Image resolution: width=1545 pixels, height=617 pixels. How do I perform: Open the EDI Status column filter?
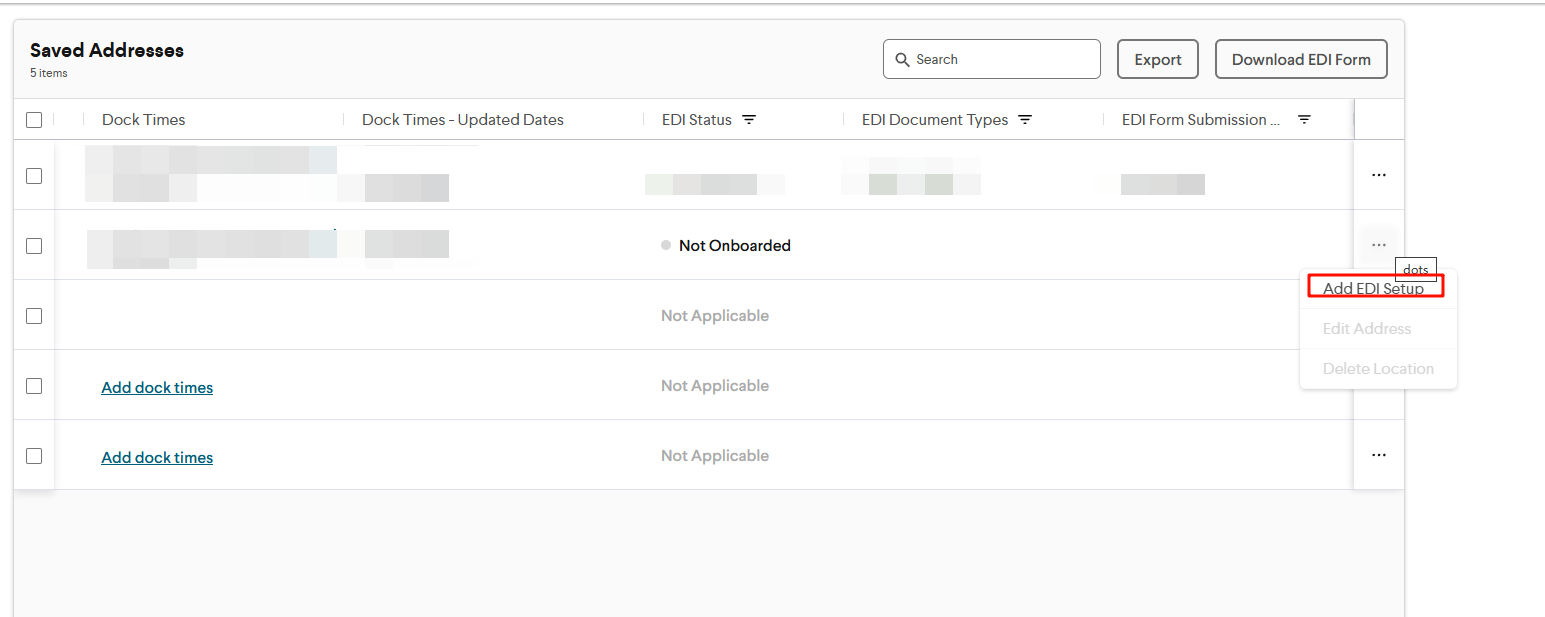pos(749,120)
